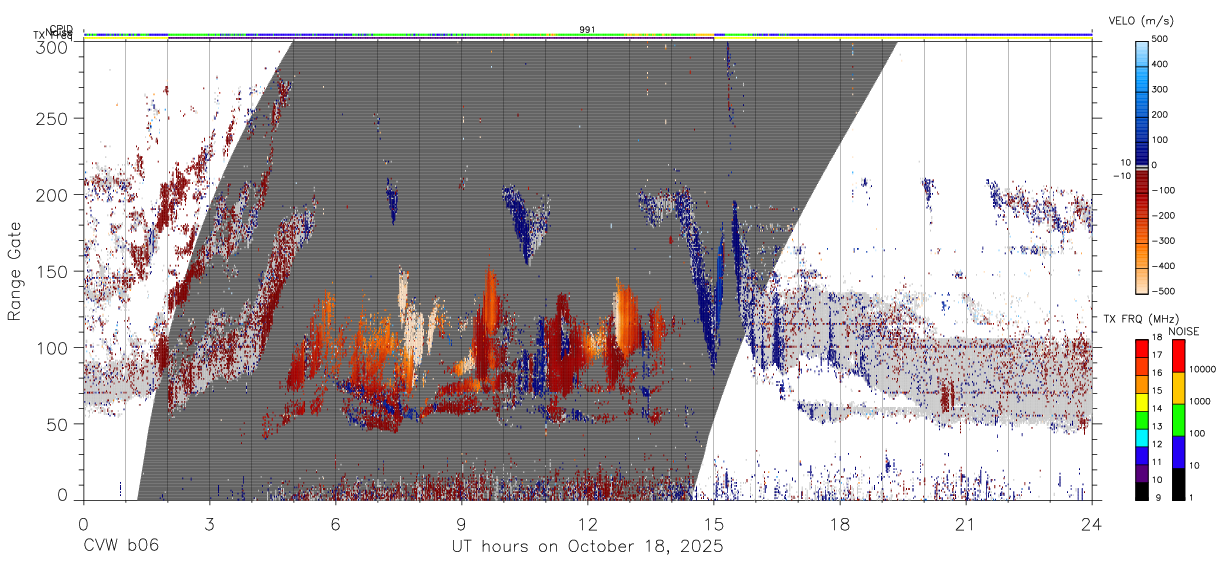Click the green 13–14 MHz TX FRQ swatch
This screenshot has height=567, width=1228.
[1141, 419]
